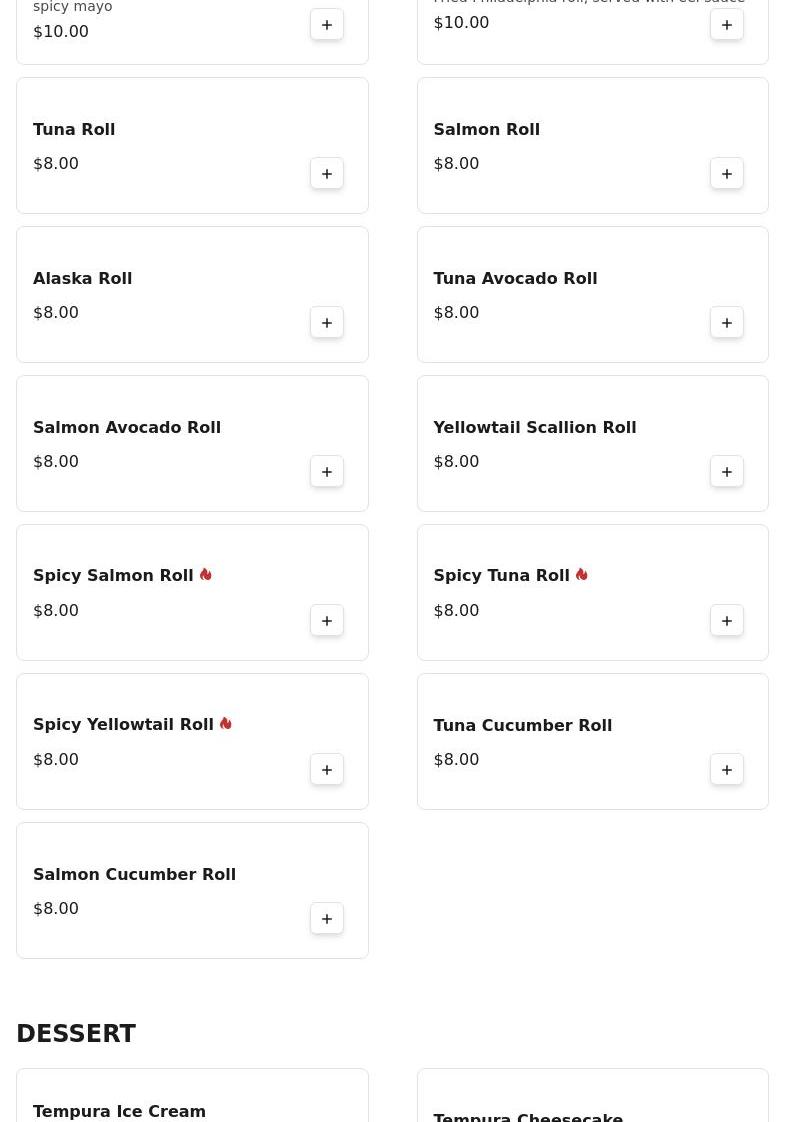The height and width of the screenshot is (1122, 785).
Task: Click the Spicy Salmon Roll flame icon
Action: pos(205,575)
